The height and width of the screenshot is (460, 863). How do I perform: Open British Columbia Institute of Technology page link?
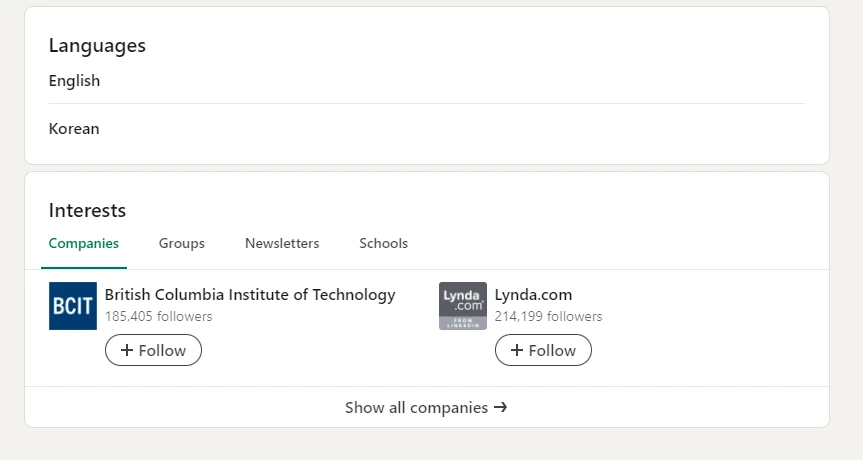coord(250,295)
